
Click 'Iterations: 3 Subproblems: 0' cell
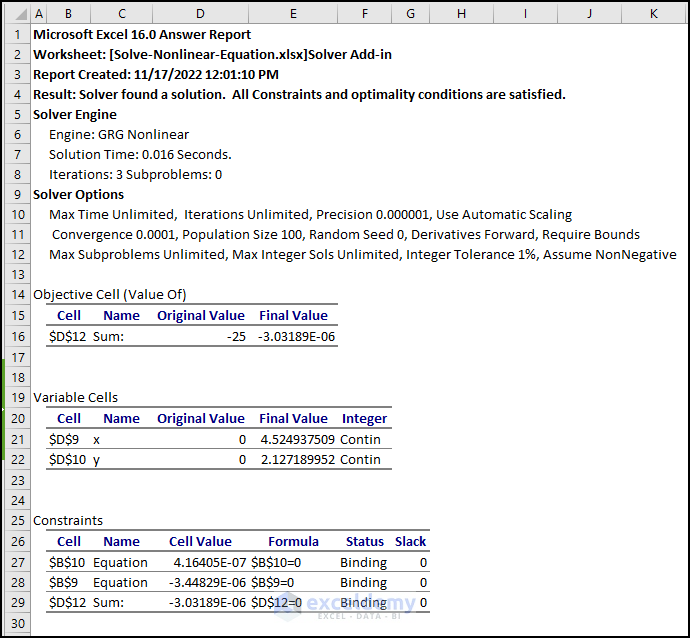(136, 175)
